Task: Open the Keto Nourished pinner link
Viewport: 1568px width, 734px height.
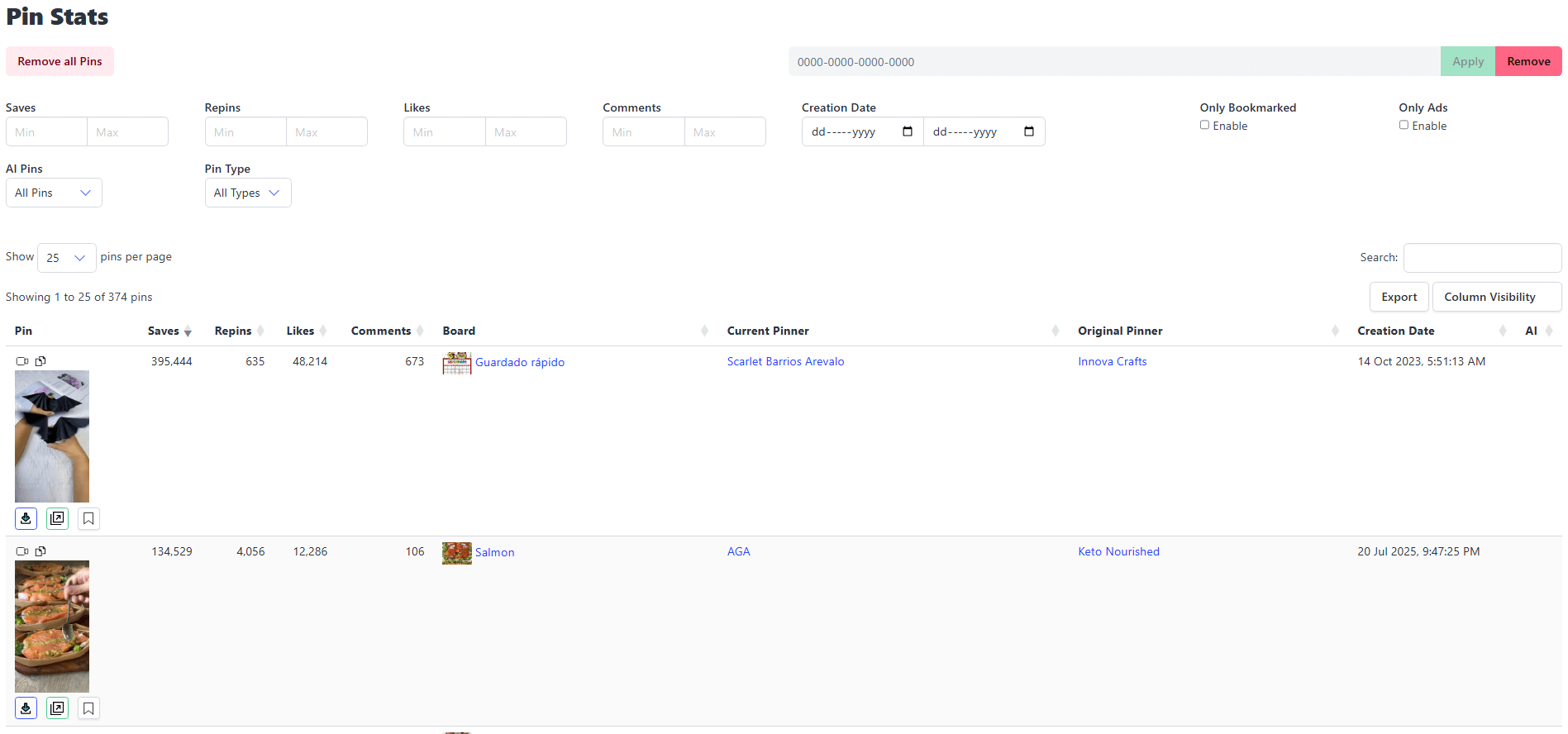Action: point(1118,551)
